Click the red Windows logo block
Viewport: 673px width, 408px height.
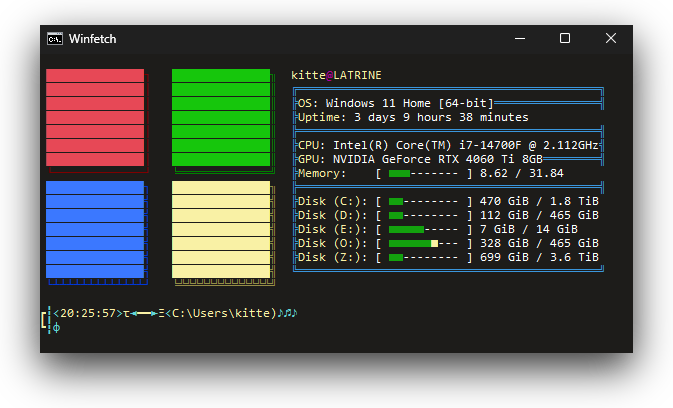pos(95,118)
